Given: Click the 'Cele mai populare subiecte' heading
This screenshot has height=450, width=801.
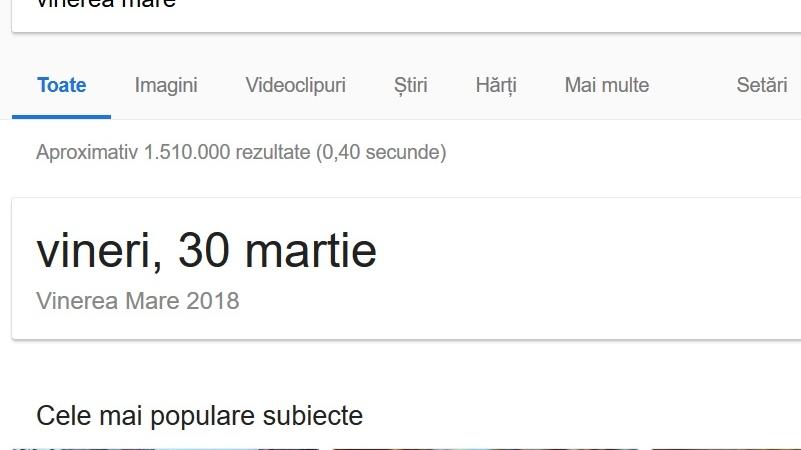Looking at the screenshot, I should point(199,416).
